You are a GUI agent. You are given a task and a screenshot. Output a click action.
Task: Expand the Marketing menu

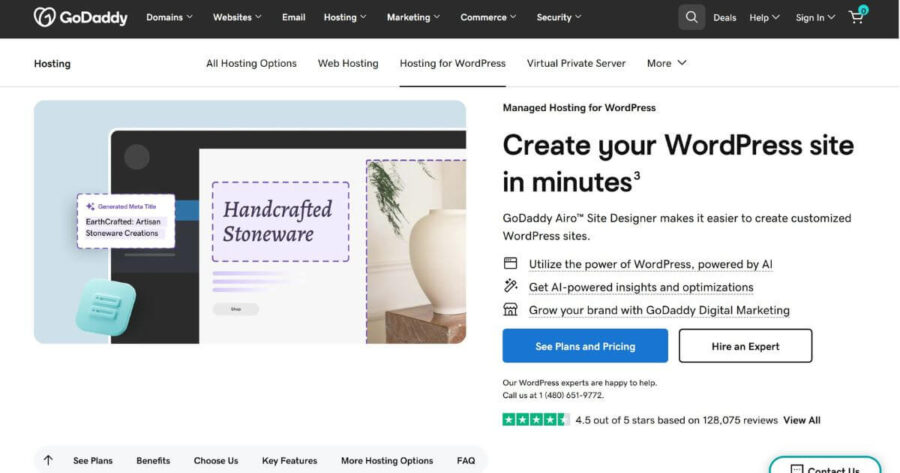pos(413,17)
